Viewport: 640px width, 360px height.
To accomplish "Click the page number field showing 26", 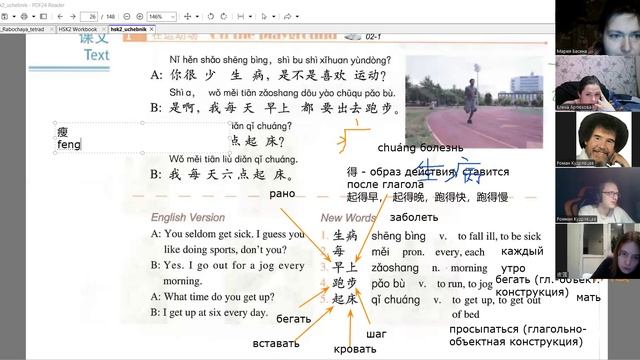I will coord(89,16).
